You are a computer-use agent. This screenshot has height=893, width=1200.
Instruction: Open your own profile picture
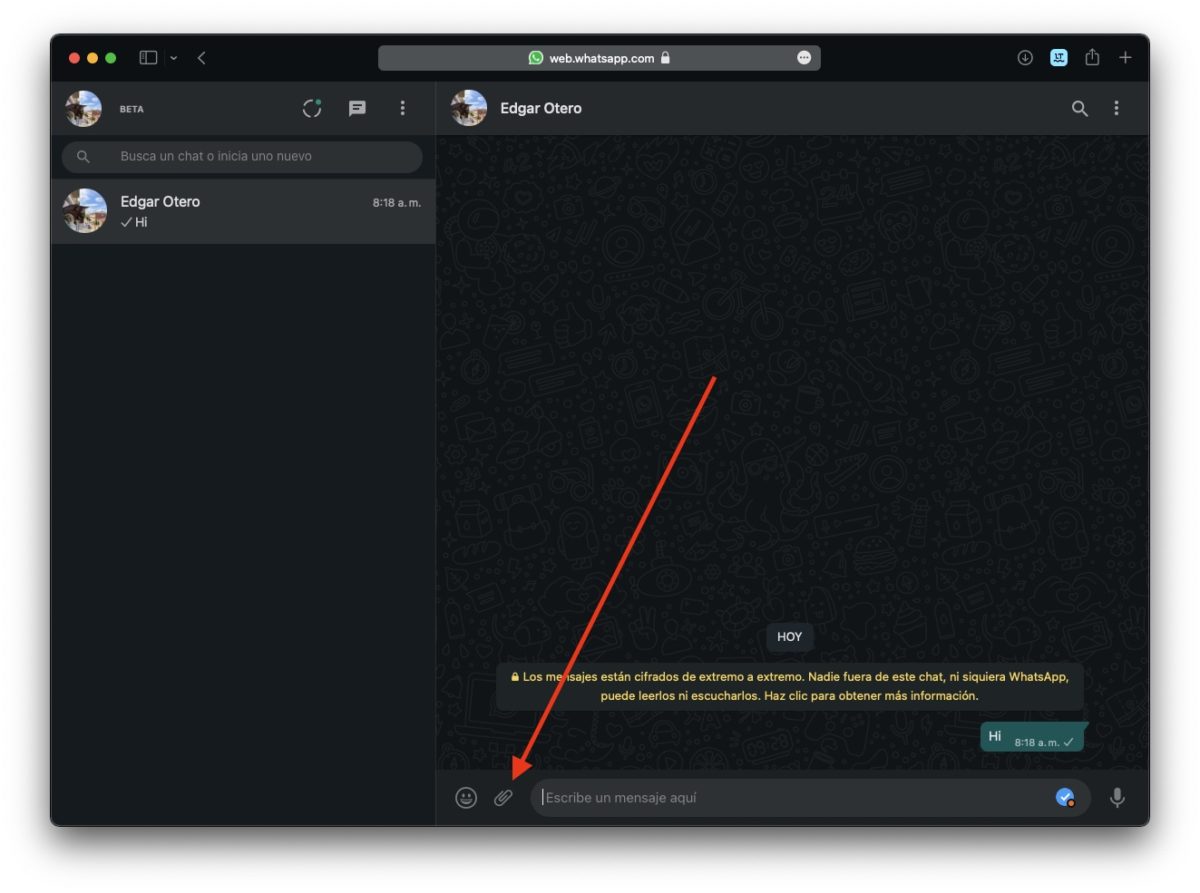click(x=83, y=109)
